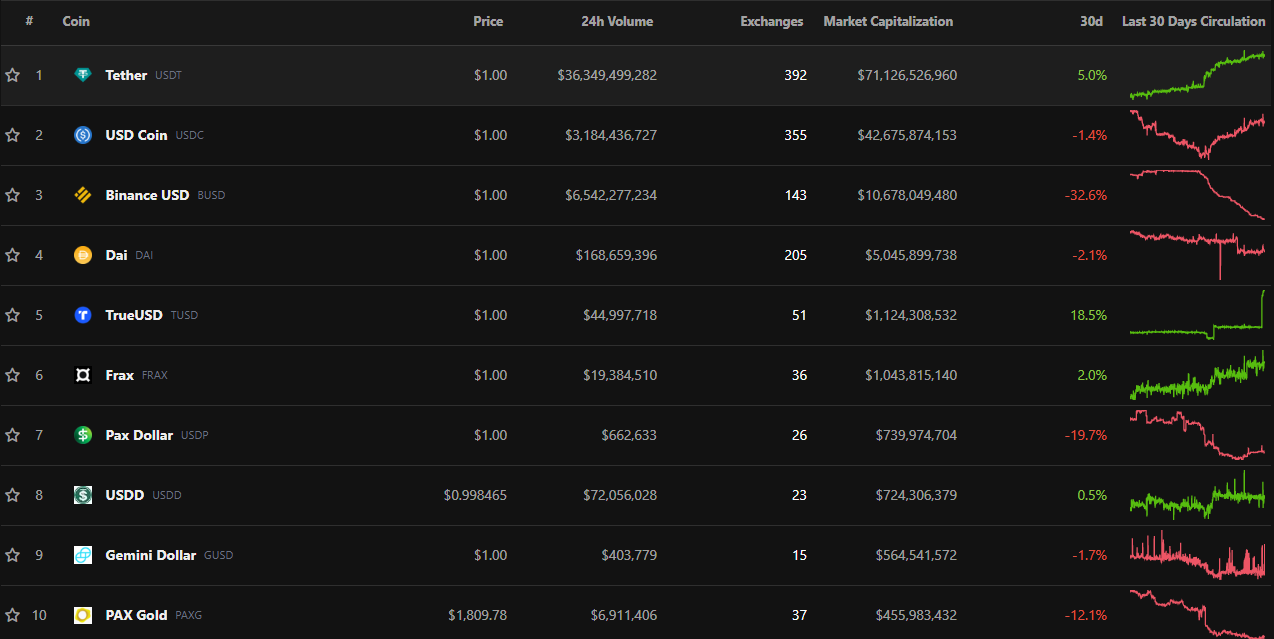The image size is (1274, 639).
Task: Open the USD Coin name link
Action: 136,135
